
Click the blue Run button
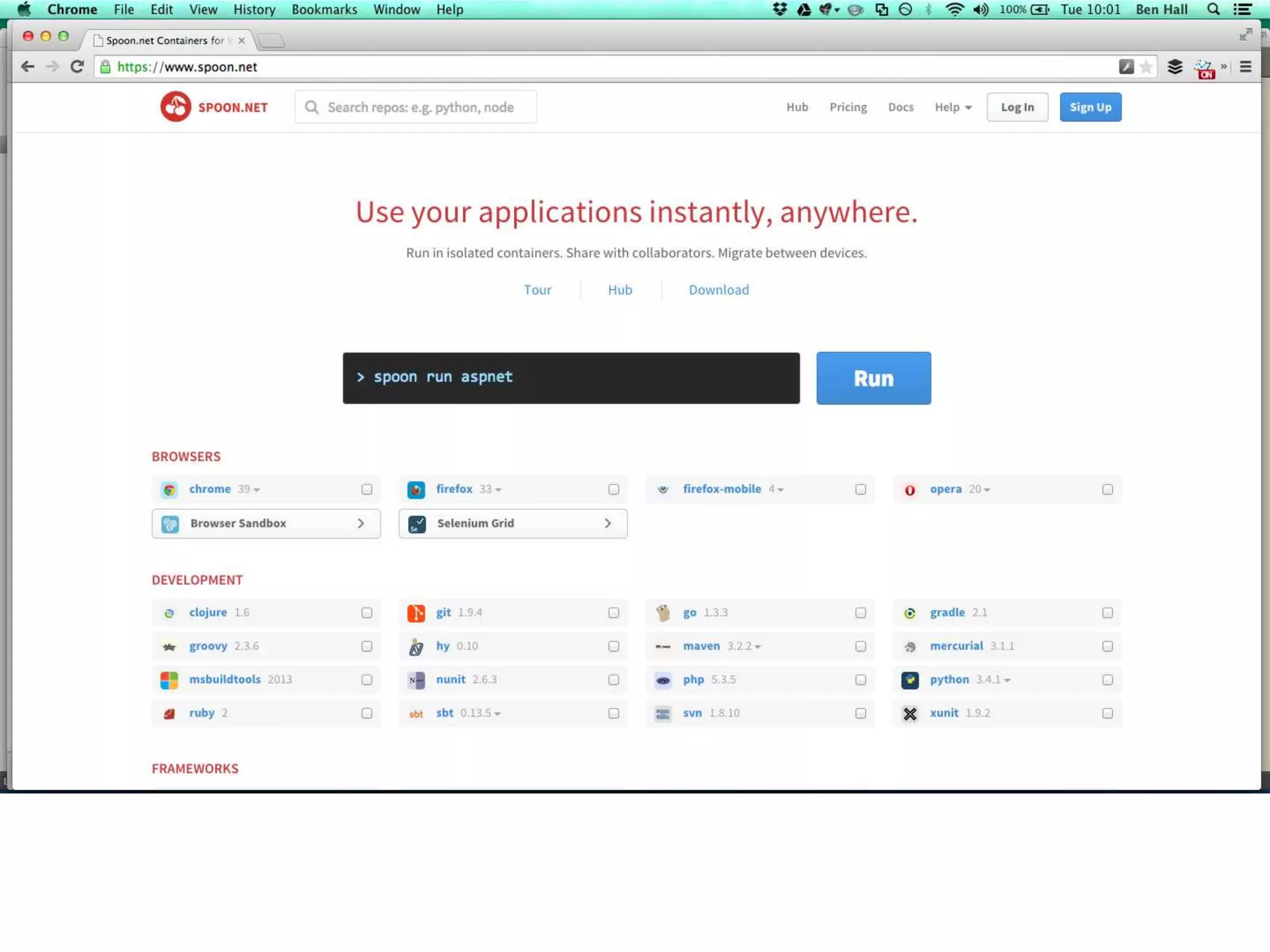coord(873,378)
